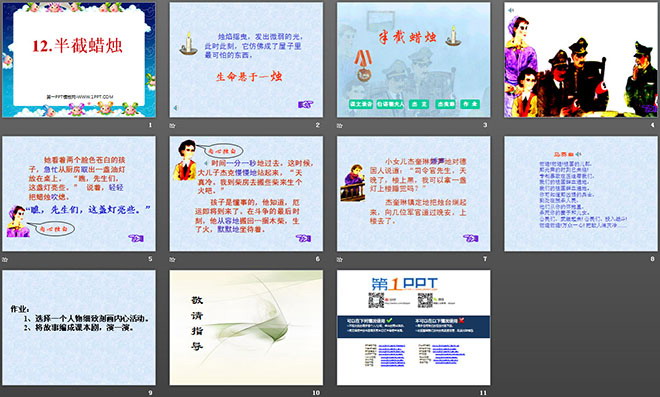Select slide 5 with the mother's oil lamp passage

[79, 194]
